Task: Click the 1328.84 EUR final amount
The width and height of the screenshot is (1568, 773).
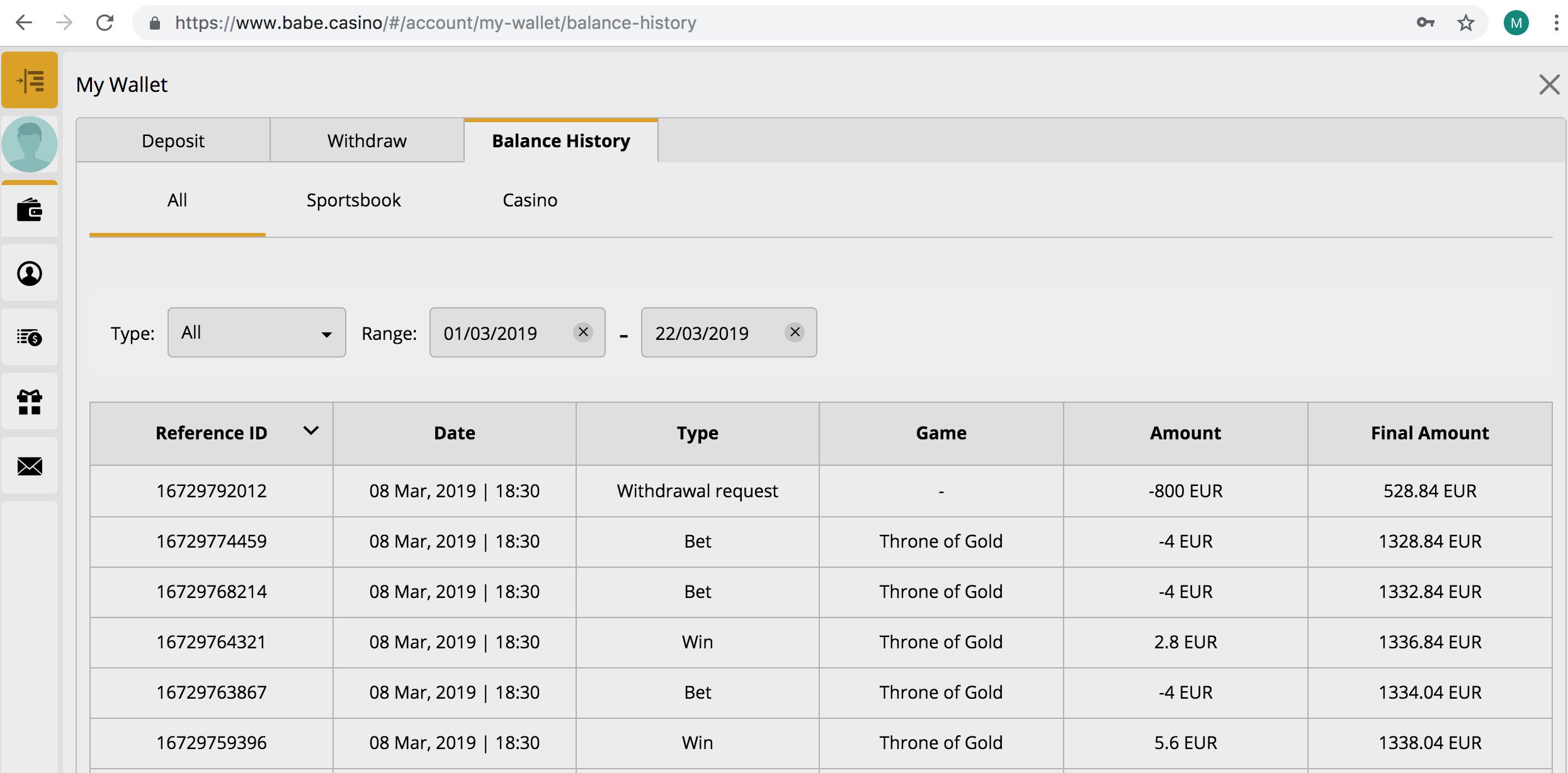Action: tap(1430, 541)
